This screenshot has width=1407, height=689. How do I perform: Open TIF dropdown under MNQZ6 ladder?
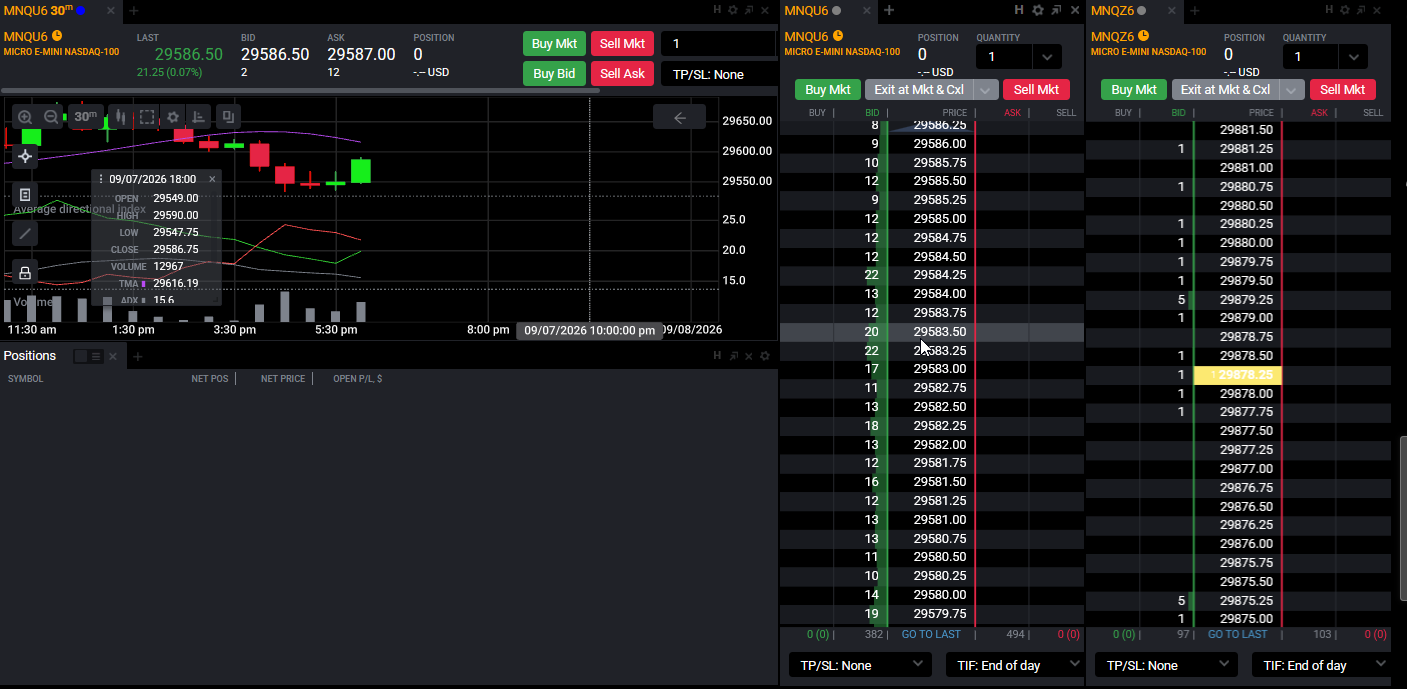point(1322,665)
